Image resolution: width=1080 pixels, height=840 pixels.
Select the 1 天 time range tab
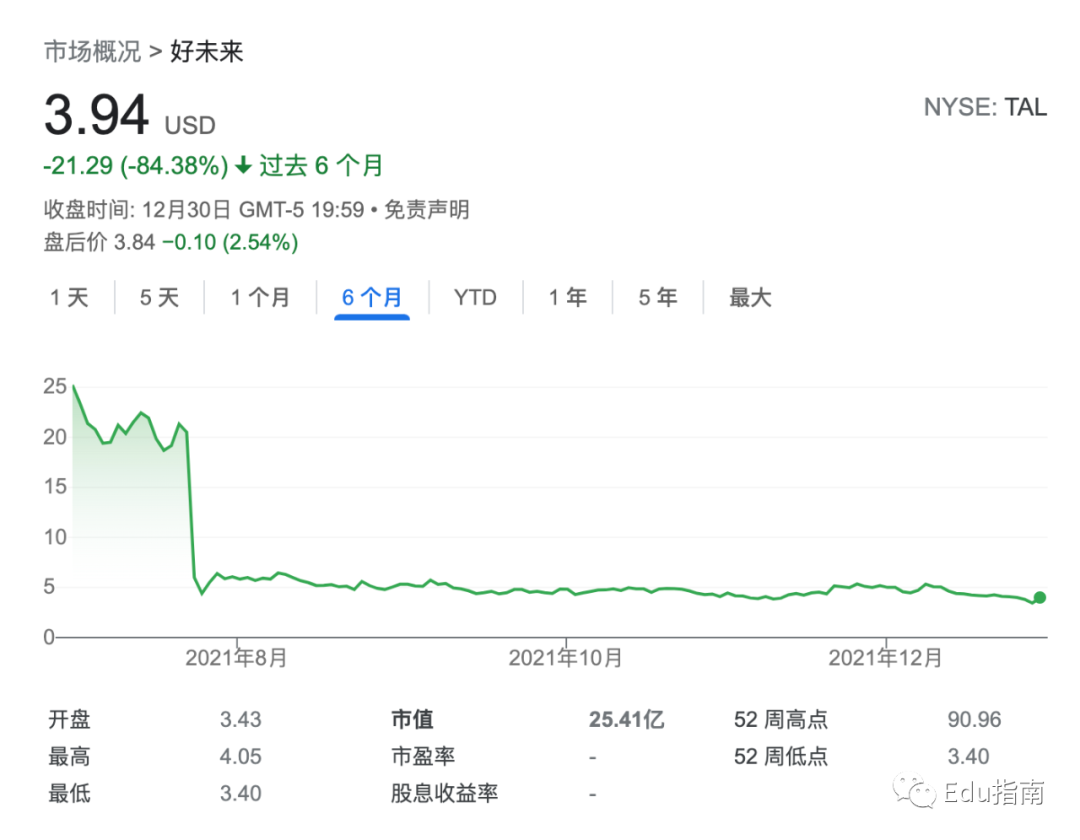(69, 297)
